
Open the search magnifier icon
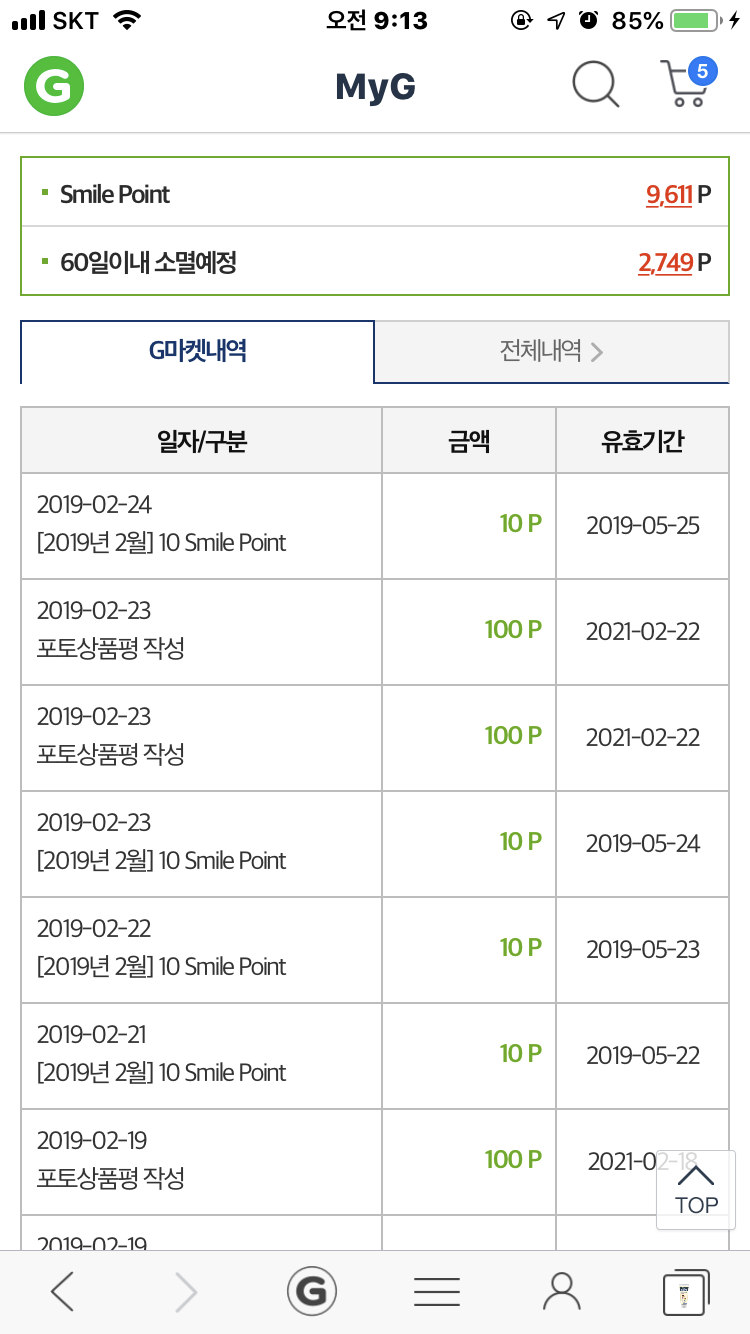tap(595, 85)
